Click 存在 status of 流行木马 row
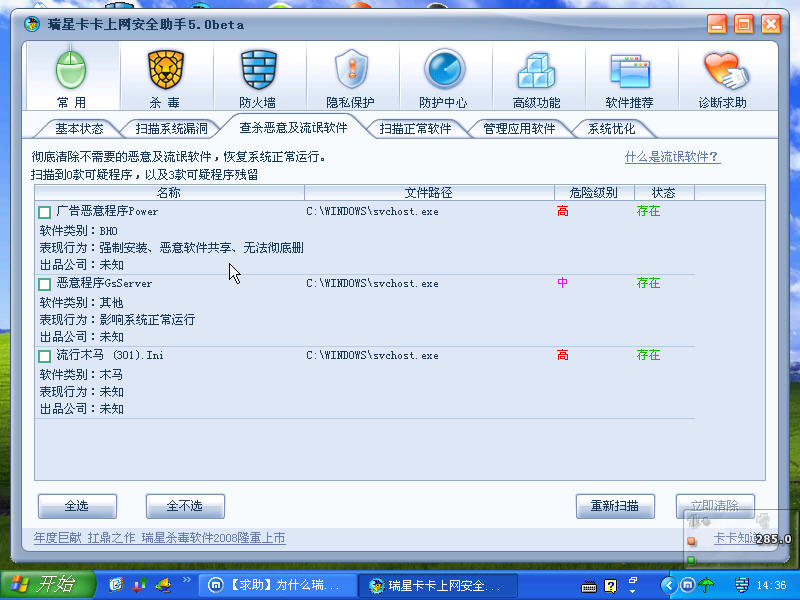 tap(648, 355)
